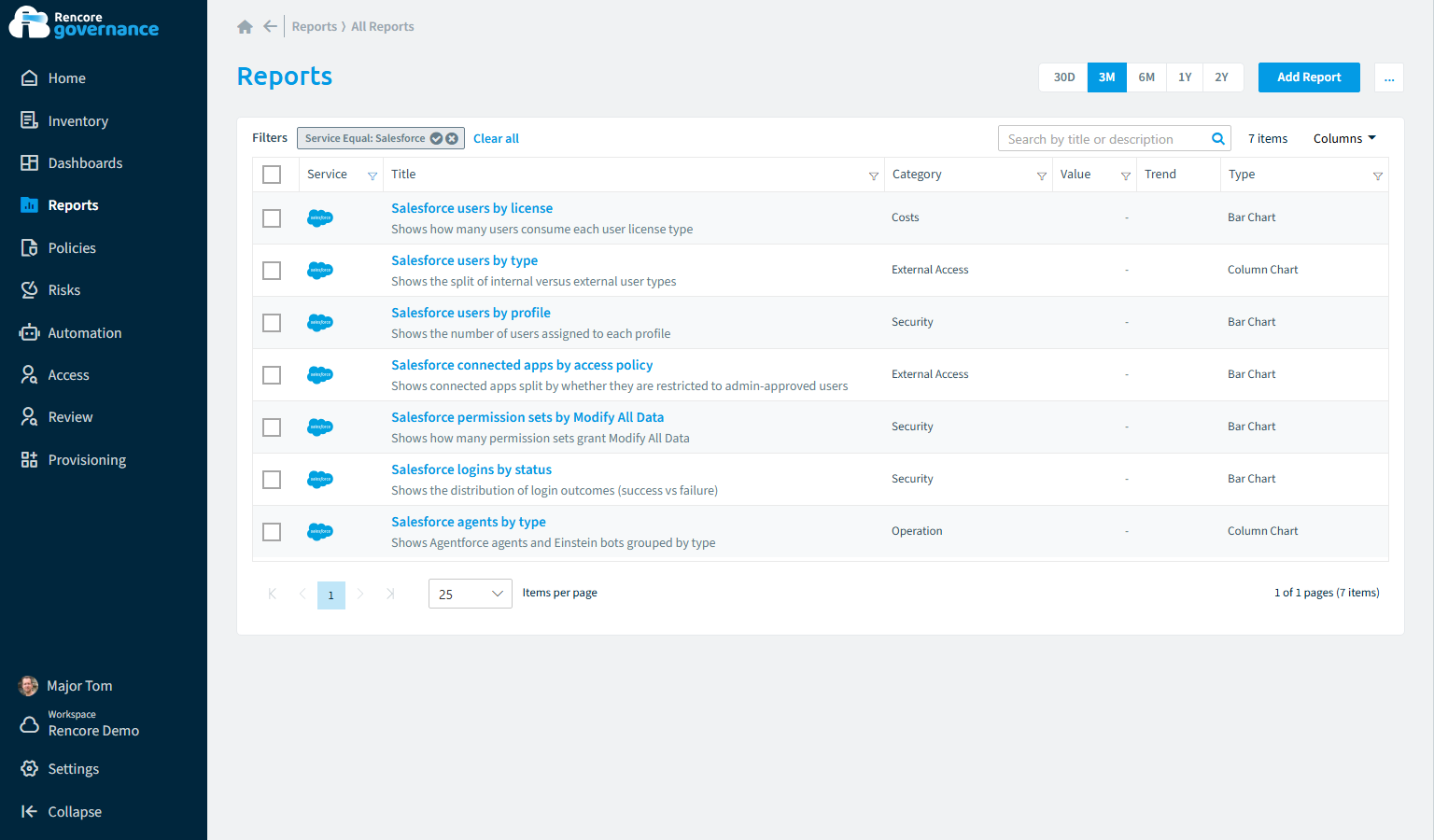Click the Add Report button
The width and height of the screenshot is (1434, 840).
[1309, 77]
